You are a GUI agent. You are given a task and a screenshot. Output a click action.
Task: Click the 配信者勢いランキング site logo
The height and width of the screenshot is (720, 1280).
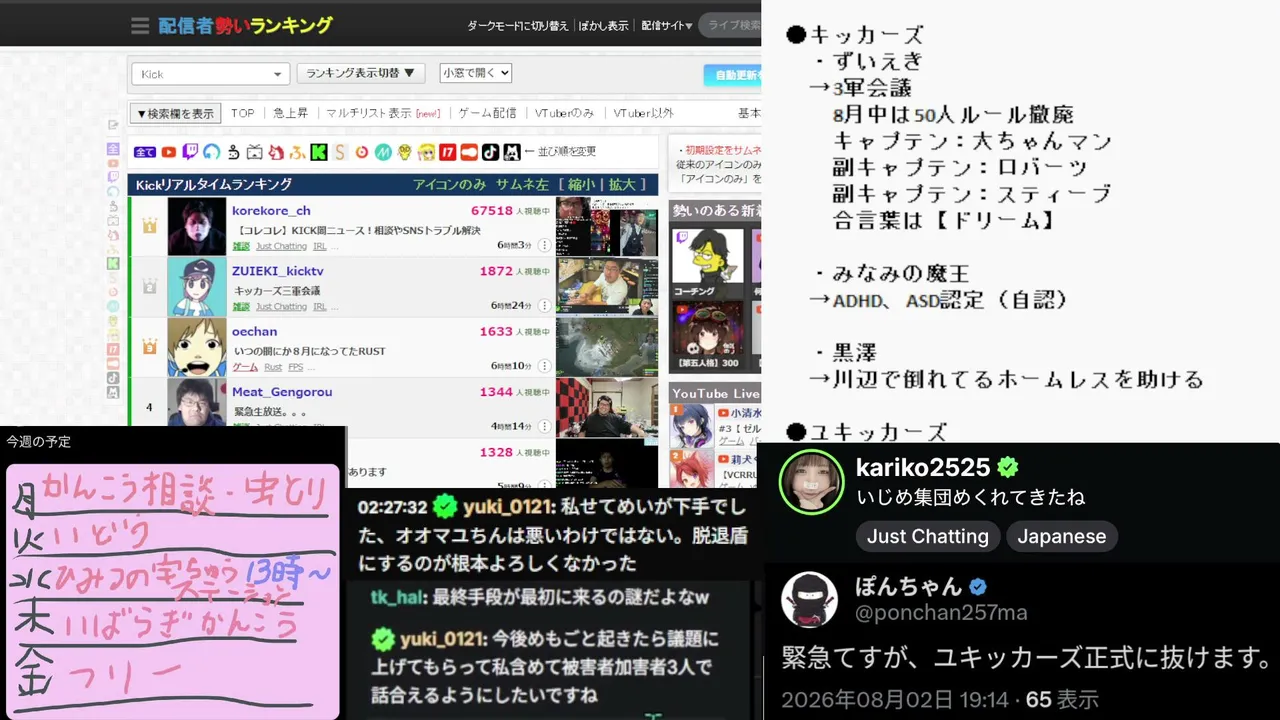click(245, 26)
